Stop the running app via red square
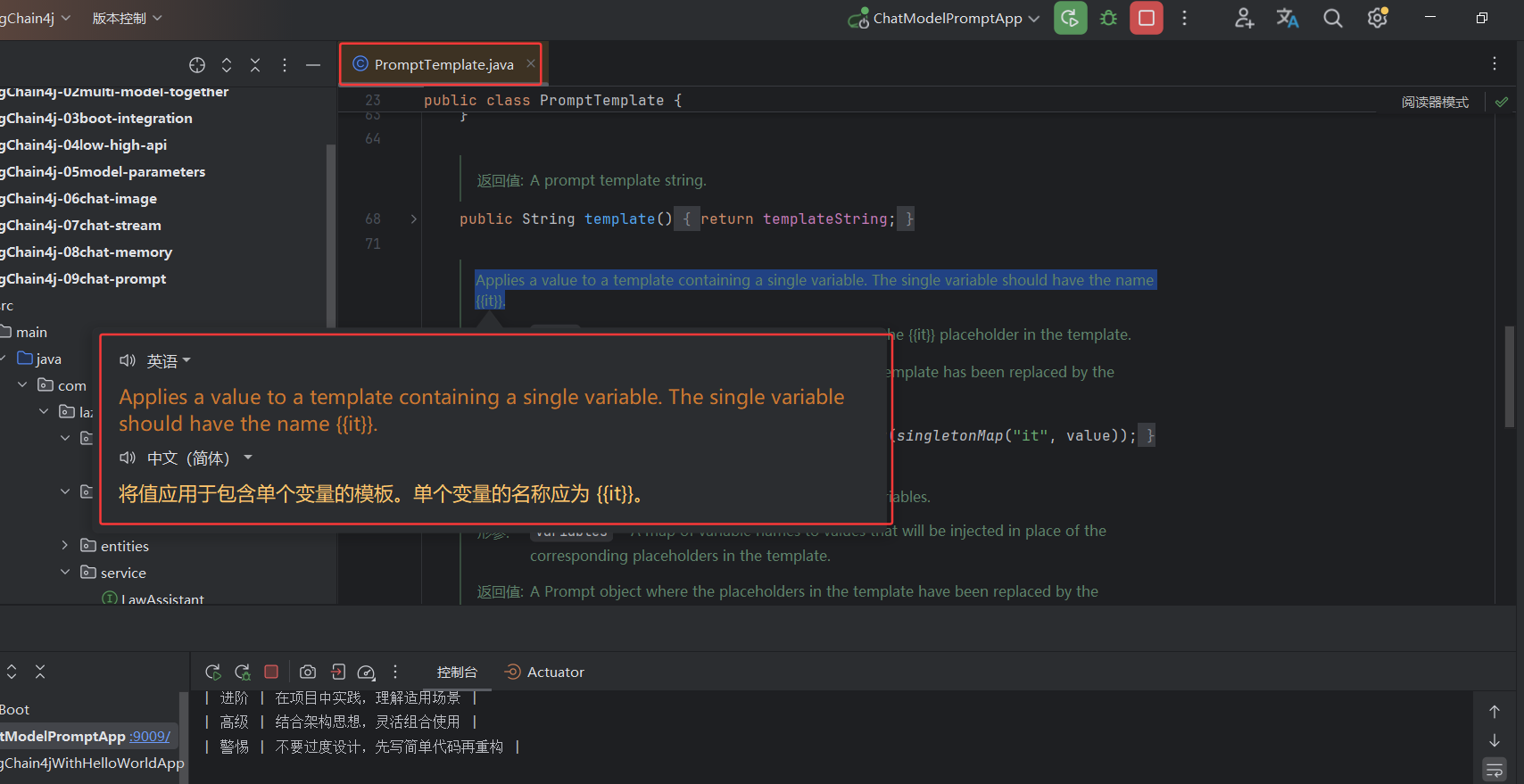1524x784 pixels. click(1147, 18)
